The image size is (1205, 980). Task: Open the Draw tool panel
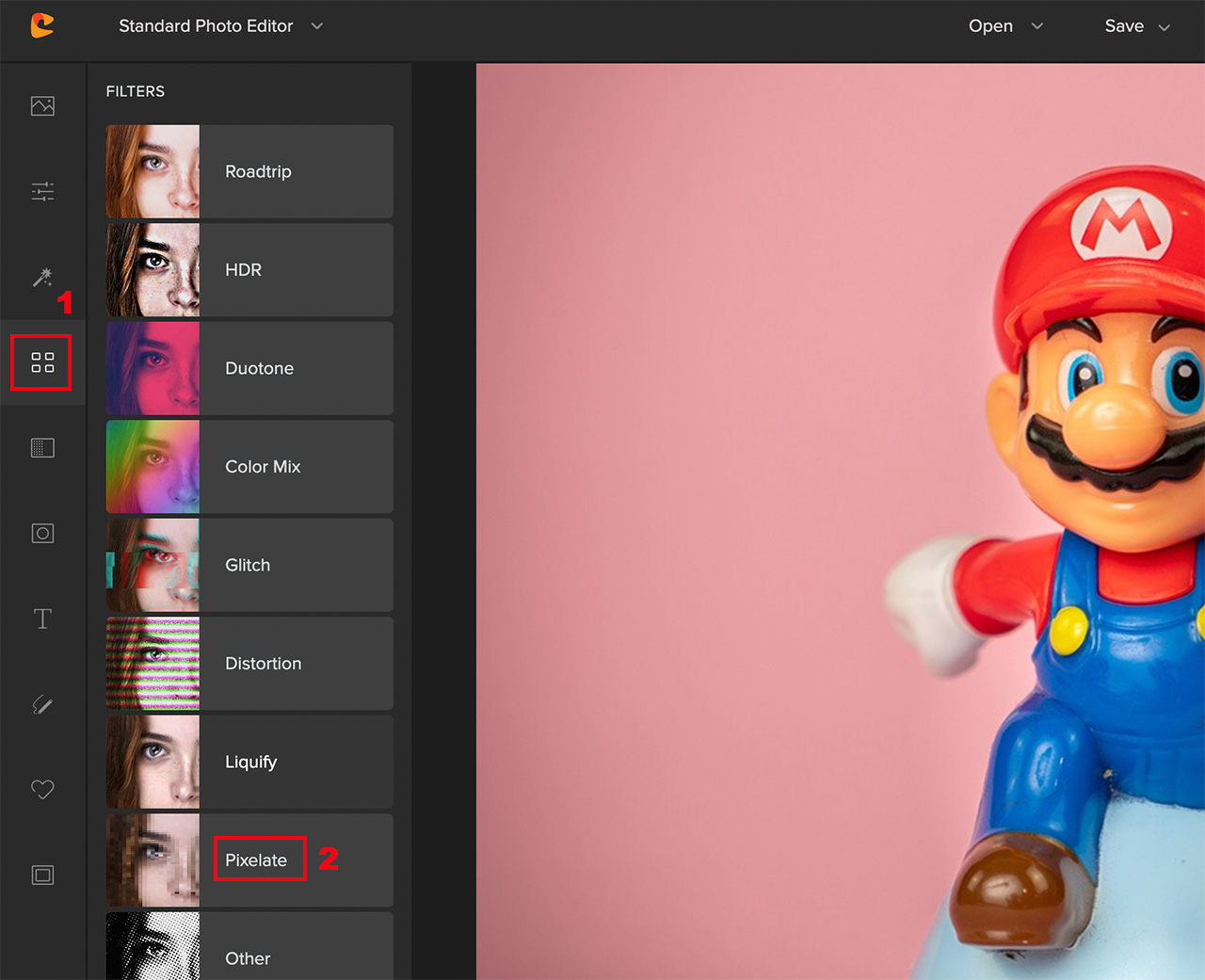(41, 704)
